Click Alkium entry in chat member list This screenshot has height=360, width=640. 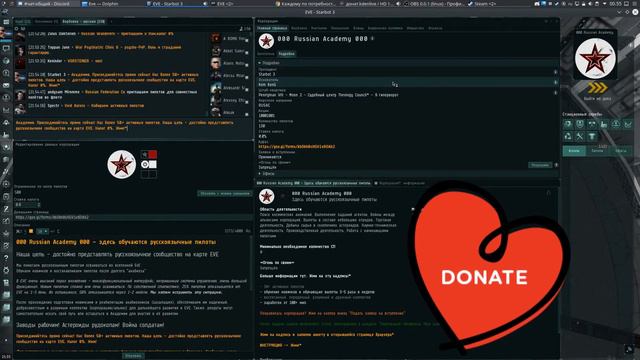pyautogui.click(x=229, y=112)
